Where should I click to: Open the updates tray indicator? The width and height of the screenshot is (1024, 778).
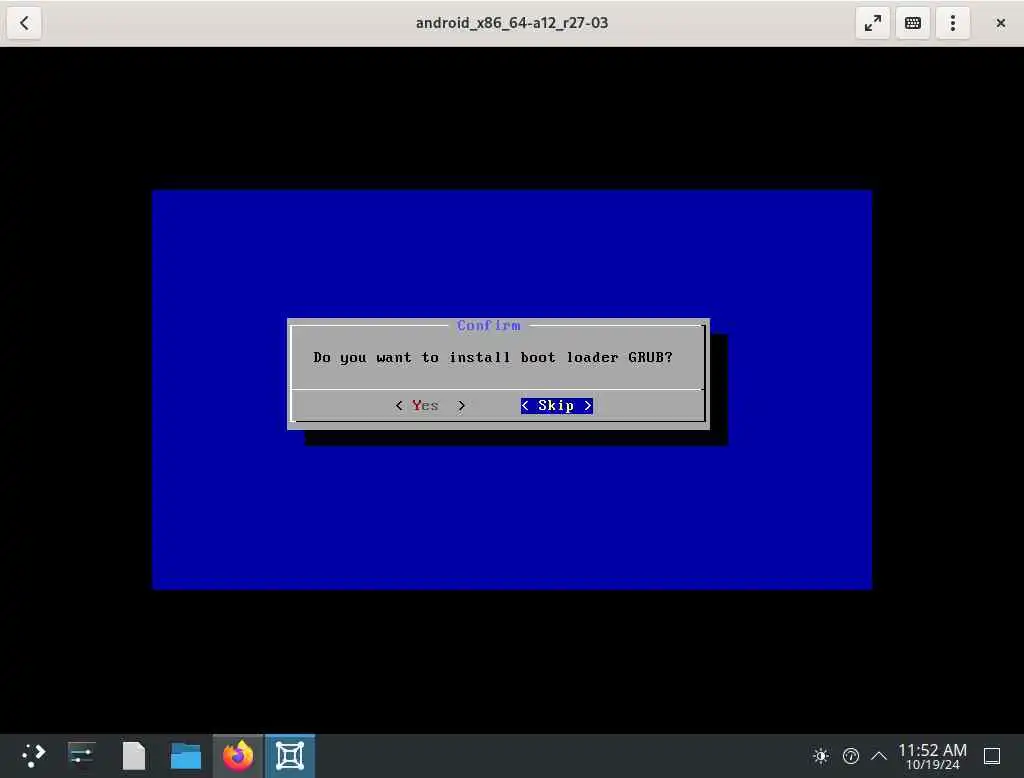pyautogui.click(x=850, y=756)
